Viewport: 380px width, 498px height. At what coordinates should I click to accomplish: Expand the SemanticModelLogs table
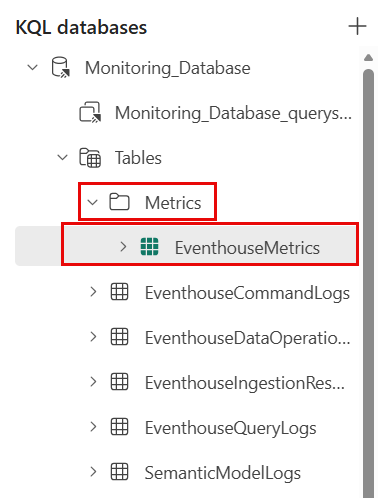[x=93, y=472]
